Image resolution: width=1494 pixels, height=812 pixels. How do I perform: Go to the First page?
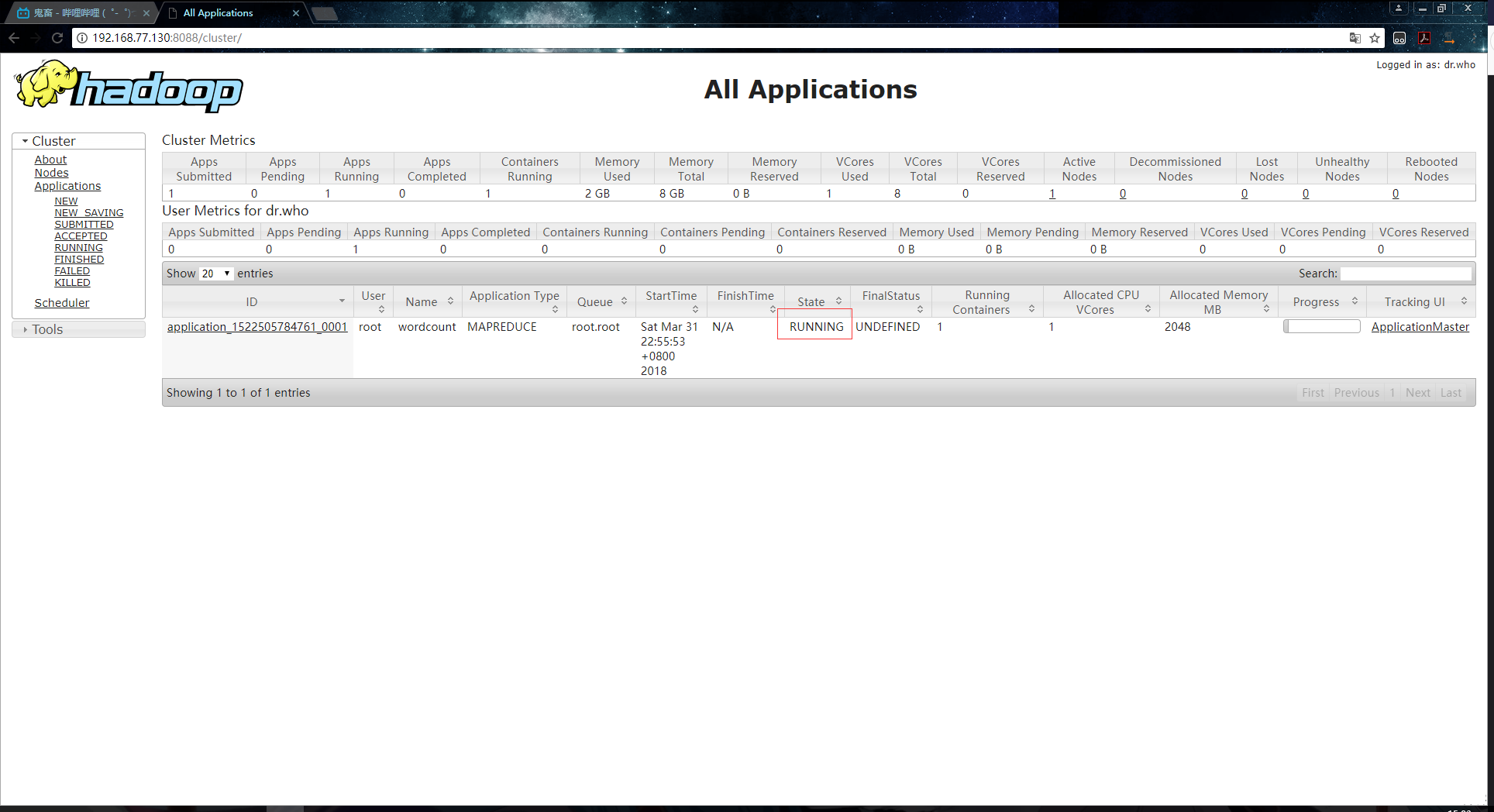coord(1313,393)
